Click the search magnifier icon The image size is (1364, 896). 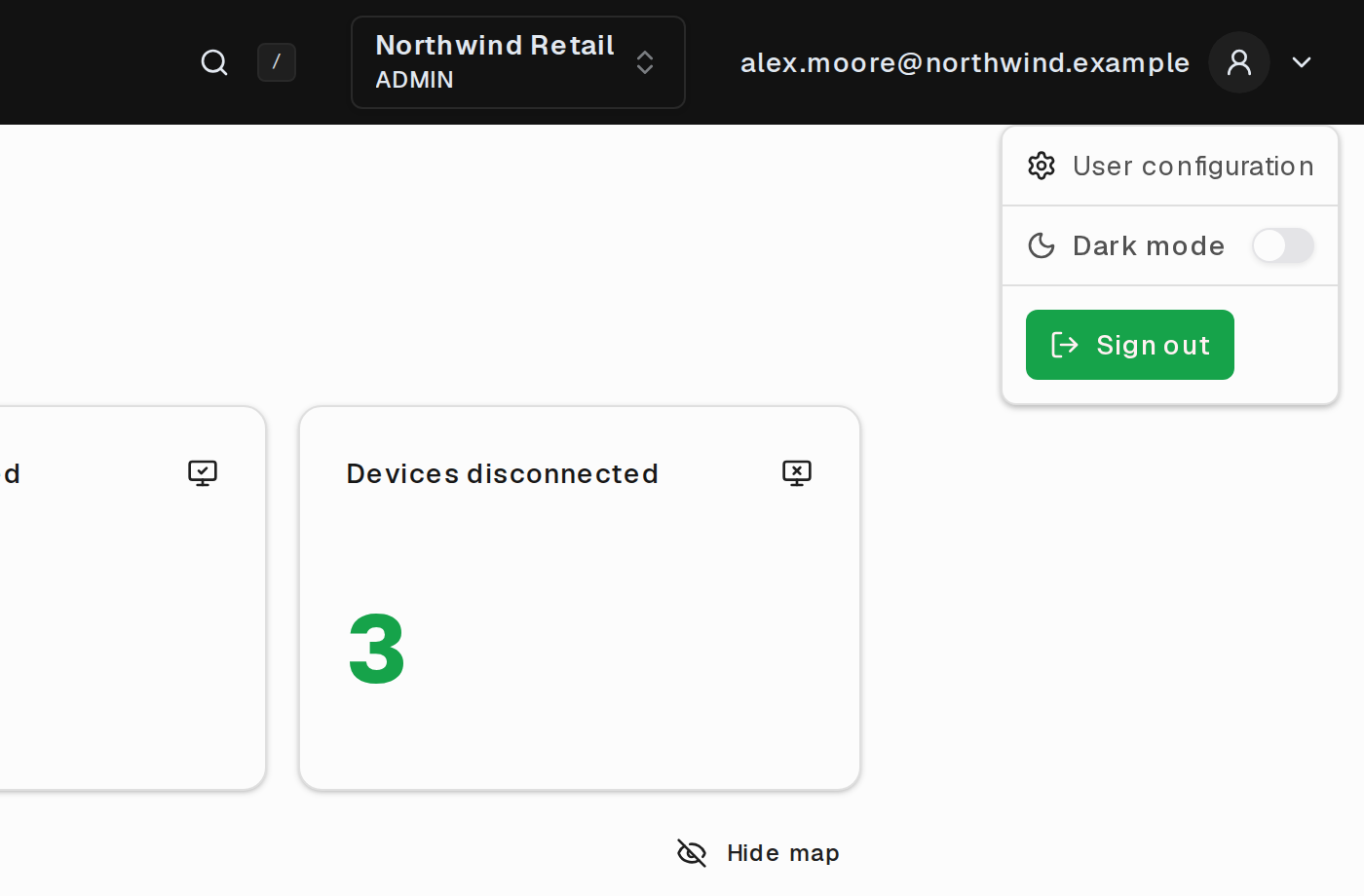[214, 62]
